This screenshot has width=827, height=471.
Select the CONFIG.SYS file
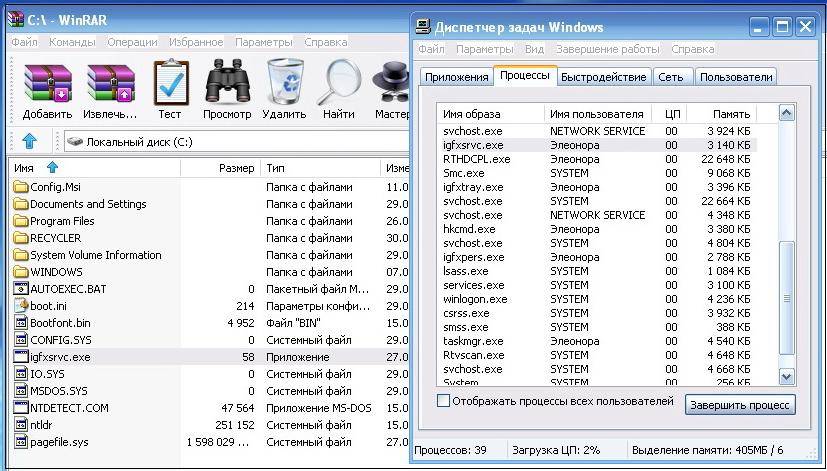[x=53, y=340]
